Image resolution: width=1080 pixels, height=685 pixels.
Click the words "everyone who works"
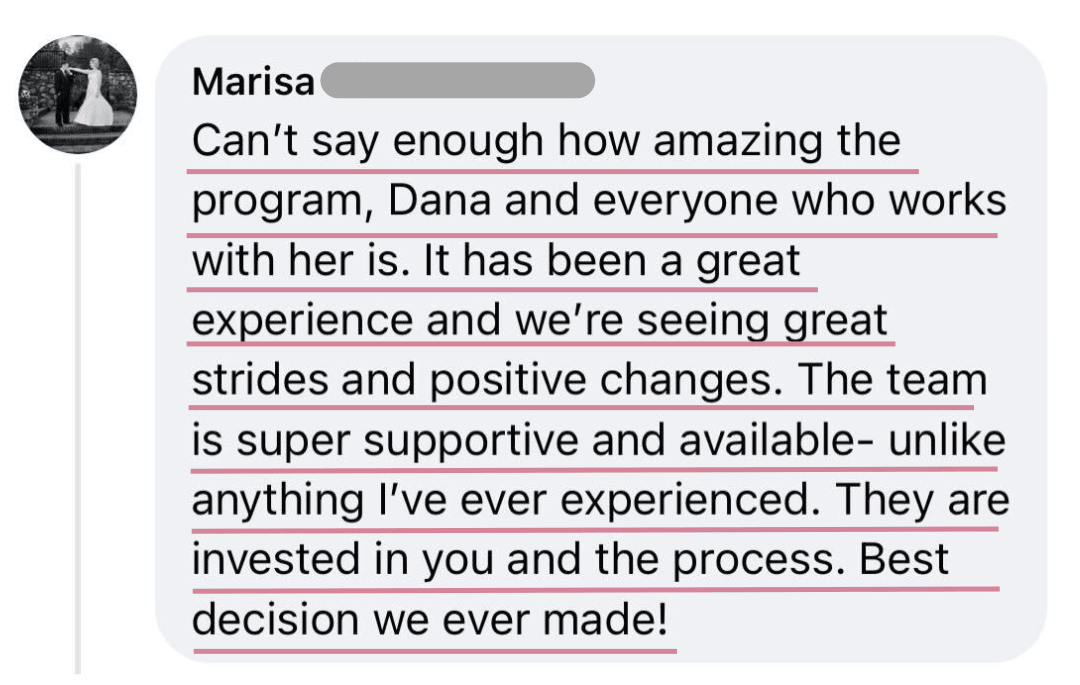tap(798, 201)
